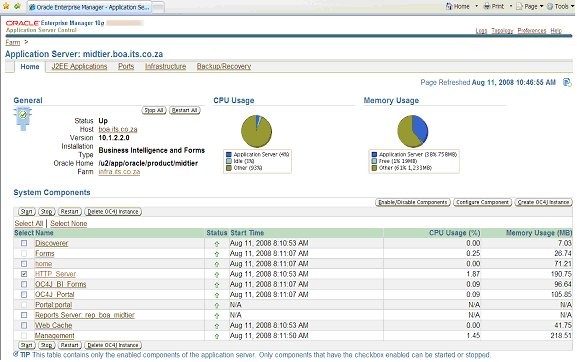Viewport: 577px width, 362px height.
Task: Open the Home dropdown arrow in browser toolbar
Action: point(477,6)
